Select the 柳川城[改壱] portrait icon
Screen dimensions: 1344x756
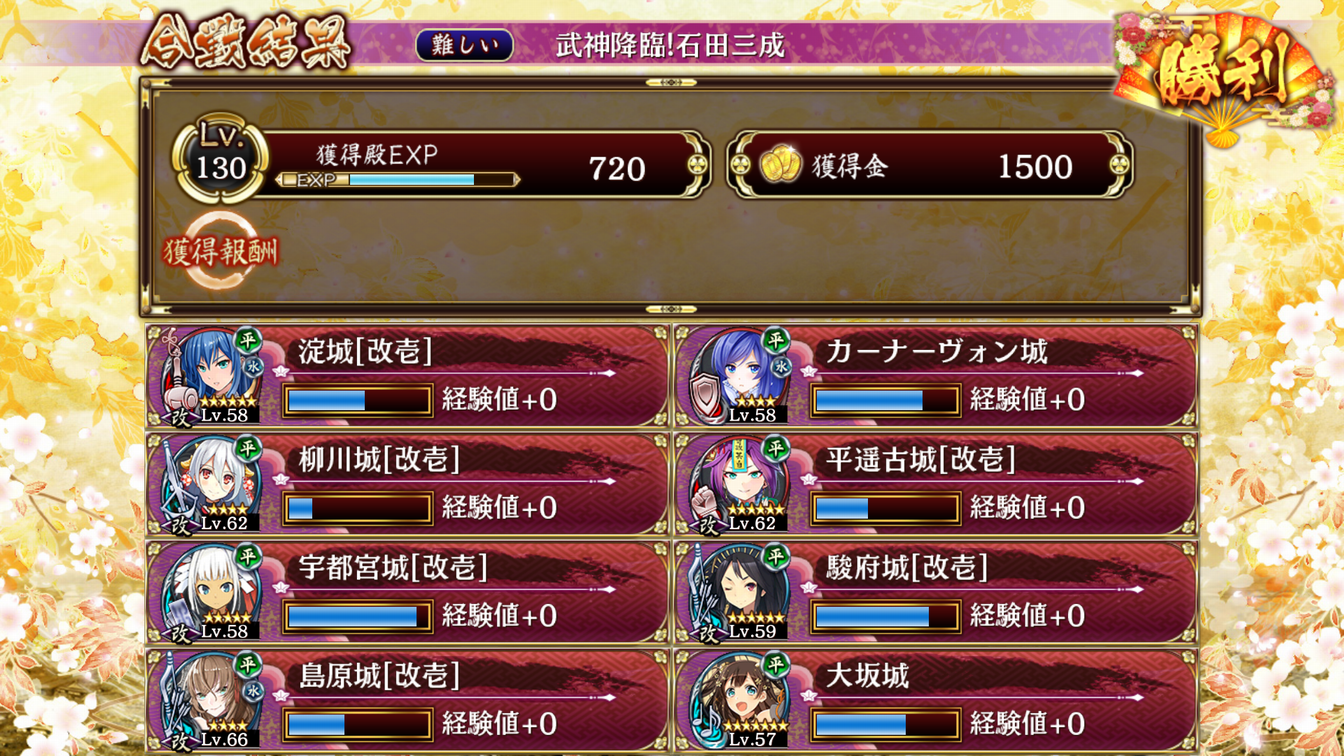[x=210, y=484]
